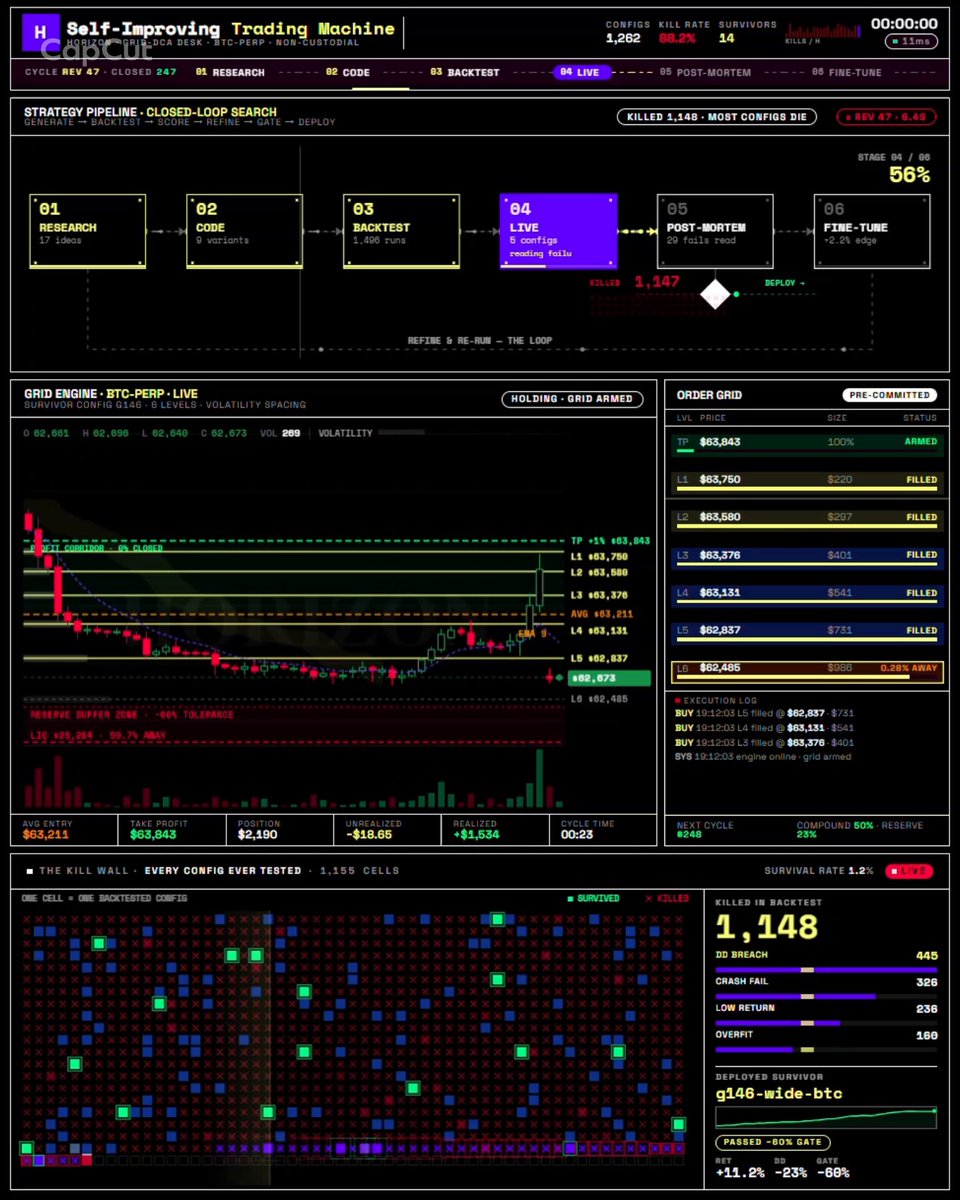Switch to the 02 CODE step tab

click(x=348, y=72)
